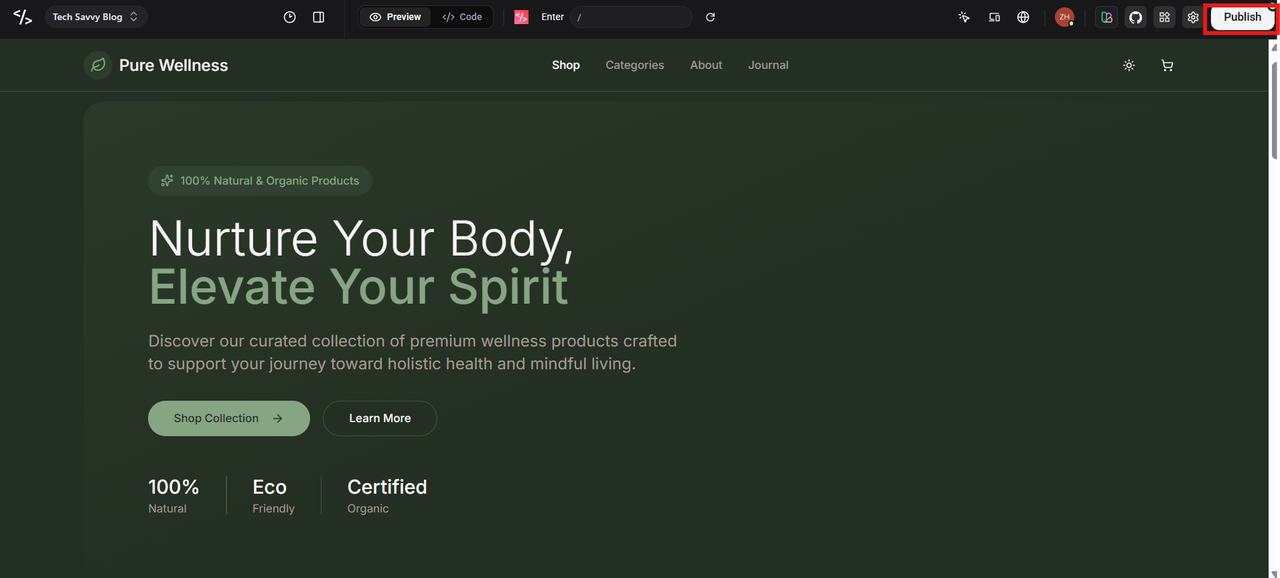Click the 100% Natural stat
This screenshot has width=1280, height=578.
[174, 496]
